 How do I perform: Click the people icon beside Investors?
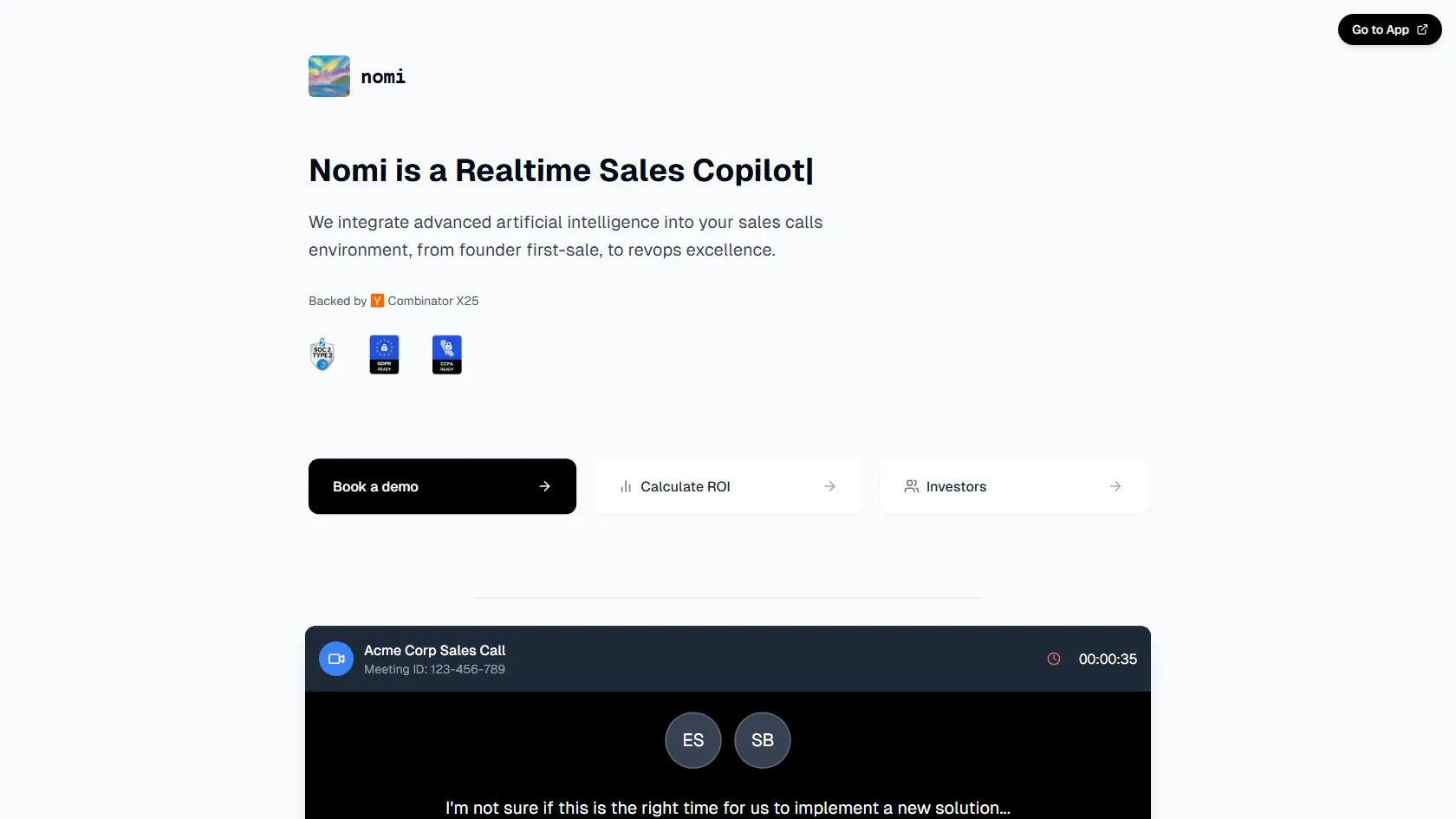[x=912, y=486]
